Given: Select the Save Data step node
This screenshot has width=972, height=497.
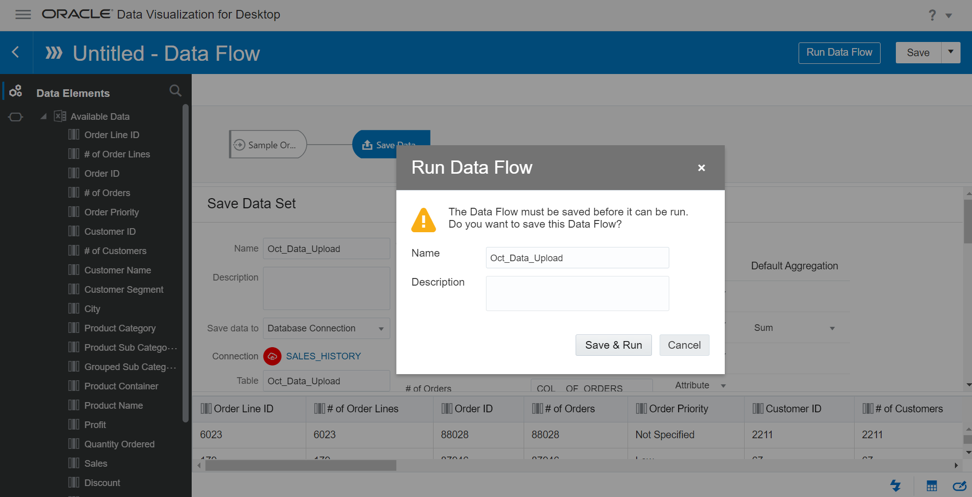Looking at the screenshot, I should [391, 144].
